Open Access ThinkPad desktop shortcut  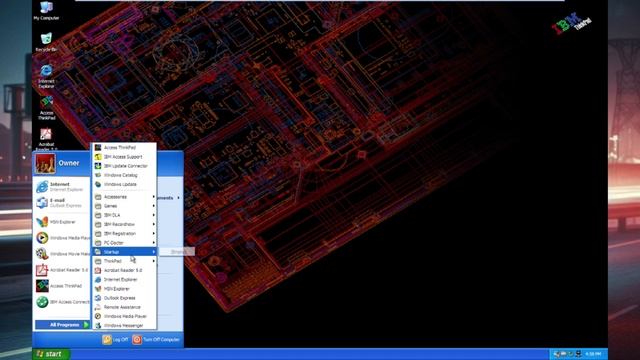point(46,108)
